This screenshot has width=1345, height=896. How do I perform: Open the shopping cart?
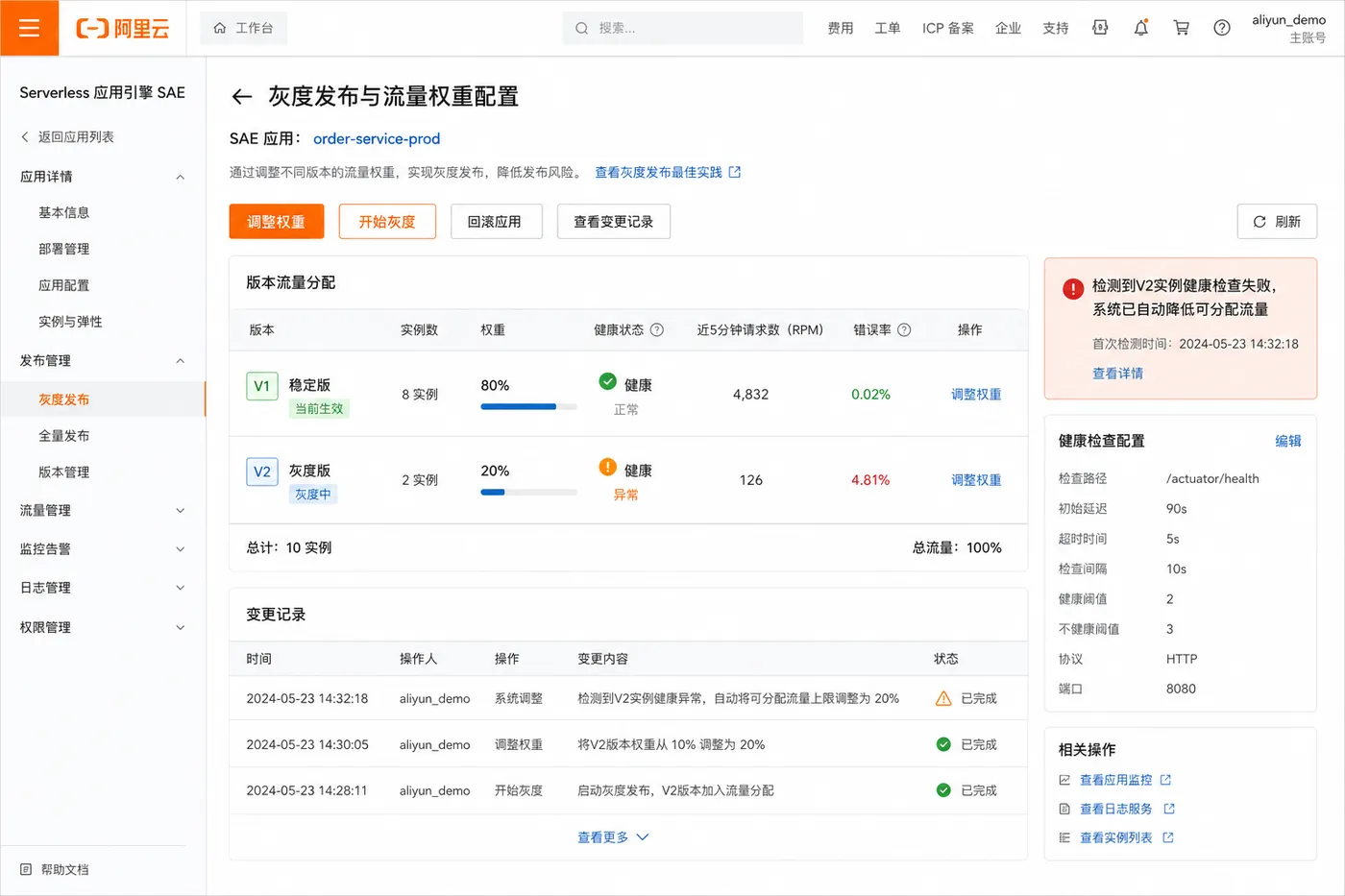(1181, 28)
